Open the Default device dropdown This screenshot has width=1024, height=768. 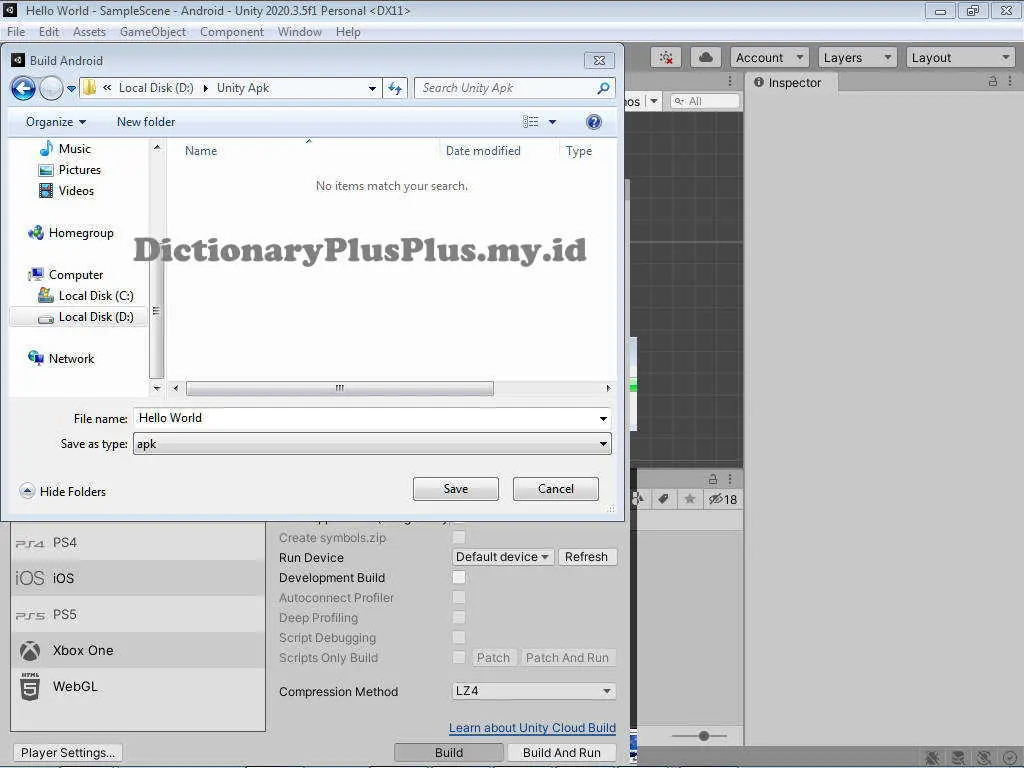[x=502, y=557]
